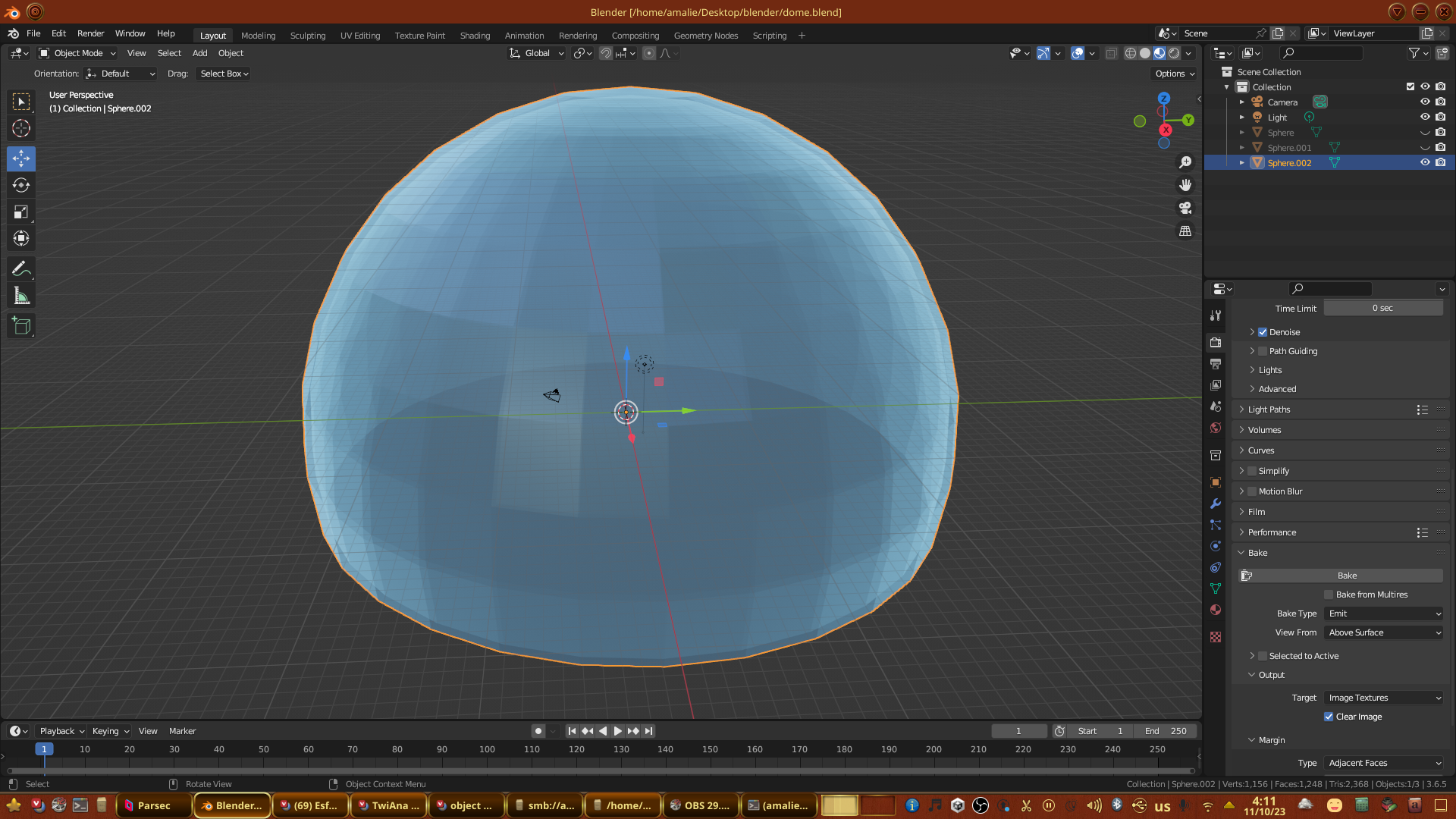
Task: Select the Measure tool
Action: click(x=21, y=297)
